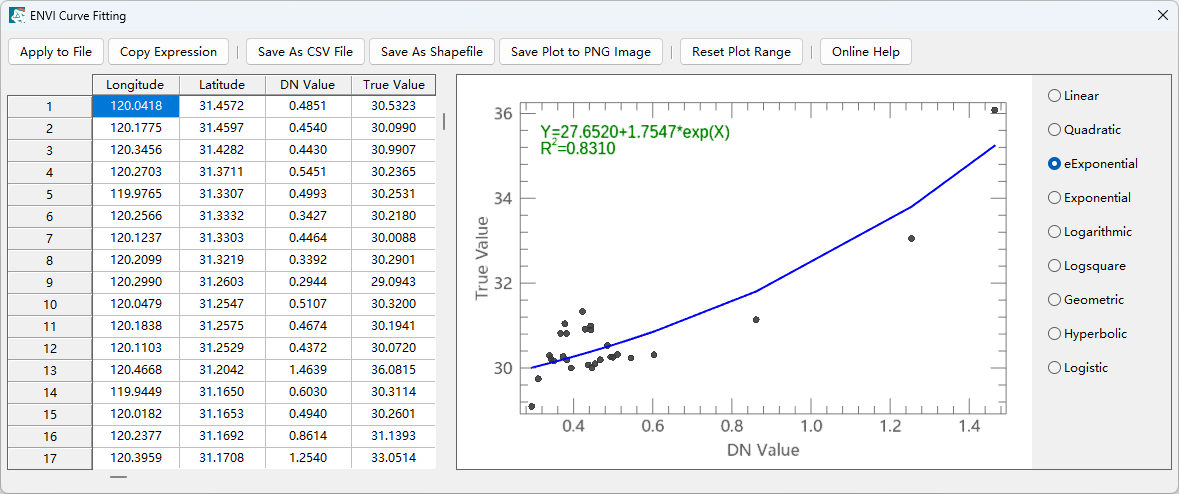
Task: Click the True Value column header
Action: pyautogui.click(x=394, y=85)
